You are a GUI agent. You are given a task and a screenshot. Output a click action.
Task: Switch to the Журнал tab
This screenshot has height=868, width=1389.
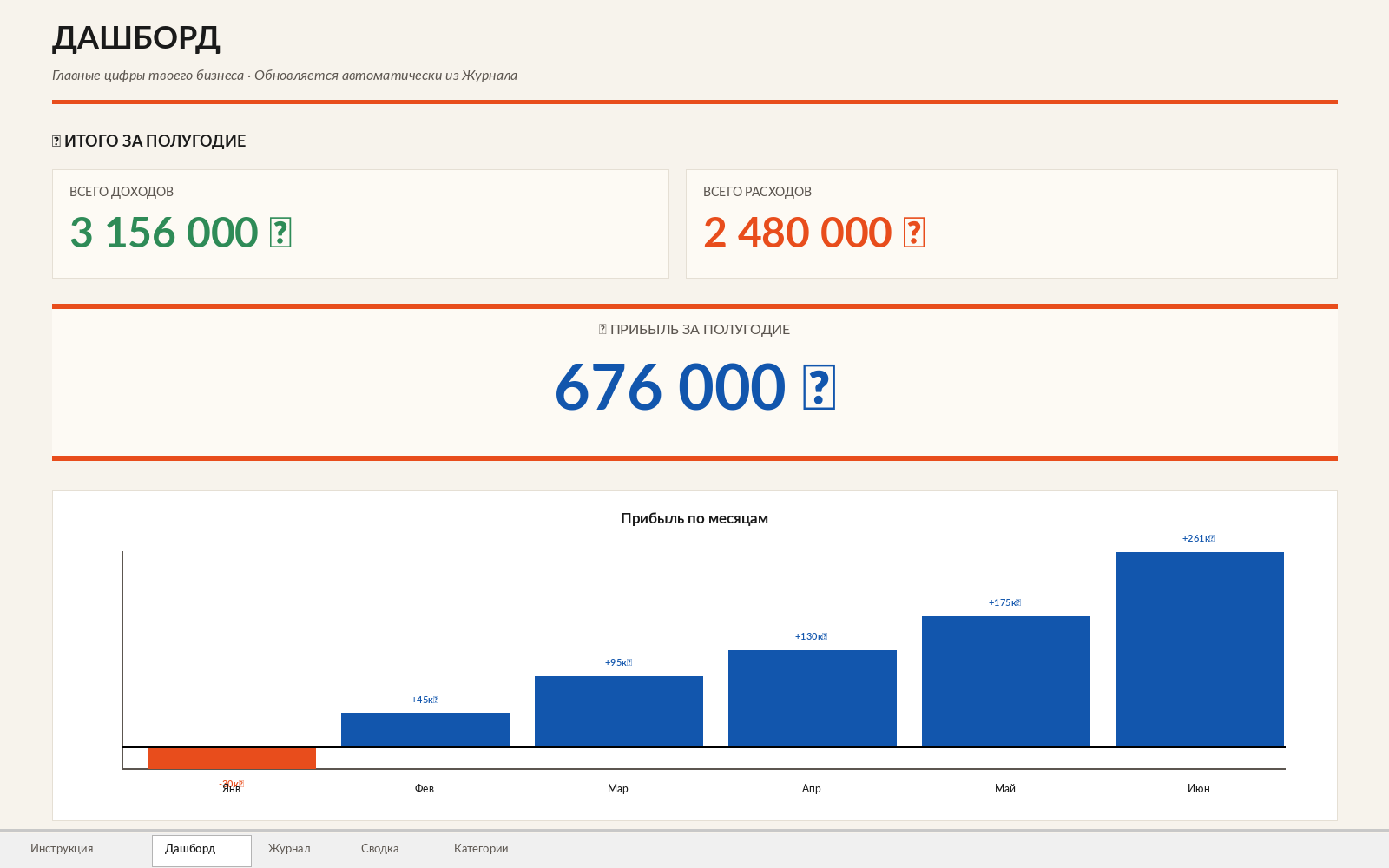[x=289, y=849]
